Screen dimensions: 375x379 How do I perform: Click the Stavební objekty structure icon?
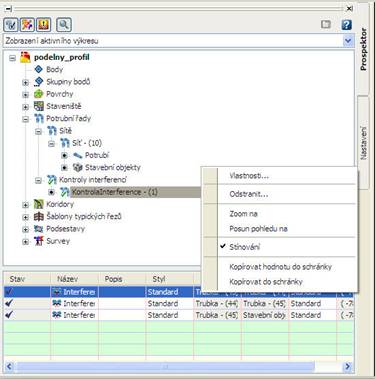[78, 167]
